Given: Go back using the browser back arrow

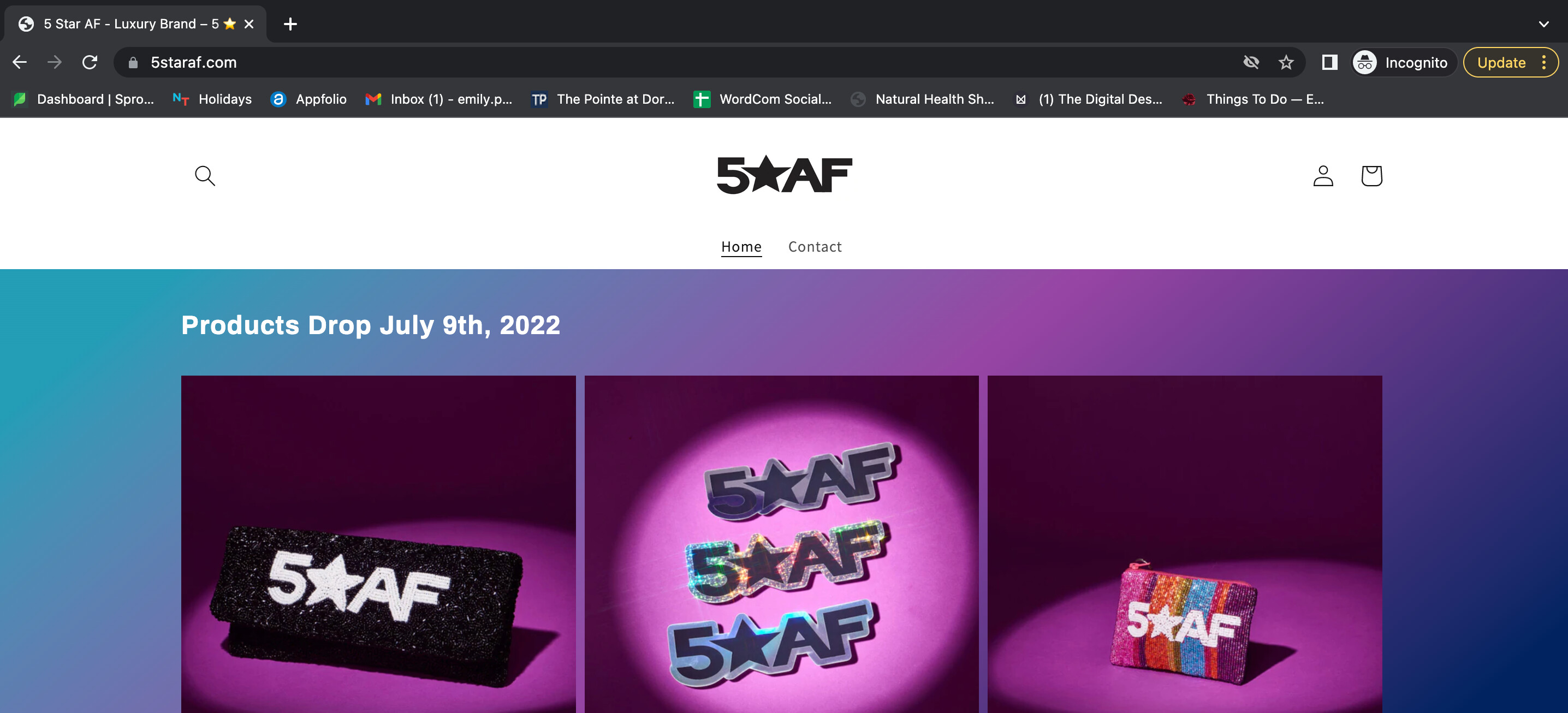Looking at the screenshot, I should [x=20, y=62].
